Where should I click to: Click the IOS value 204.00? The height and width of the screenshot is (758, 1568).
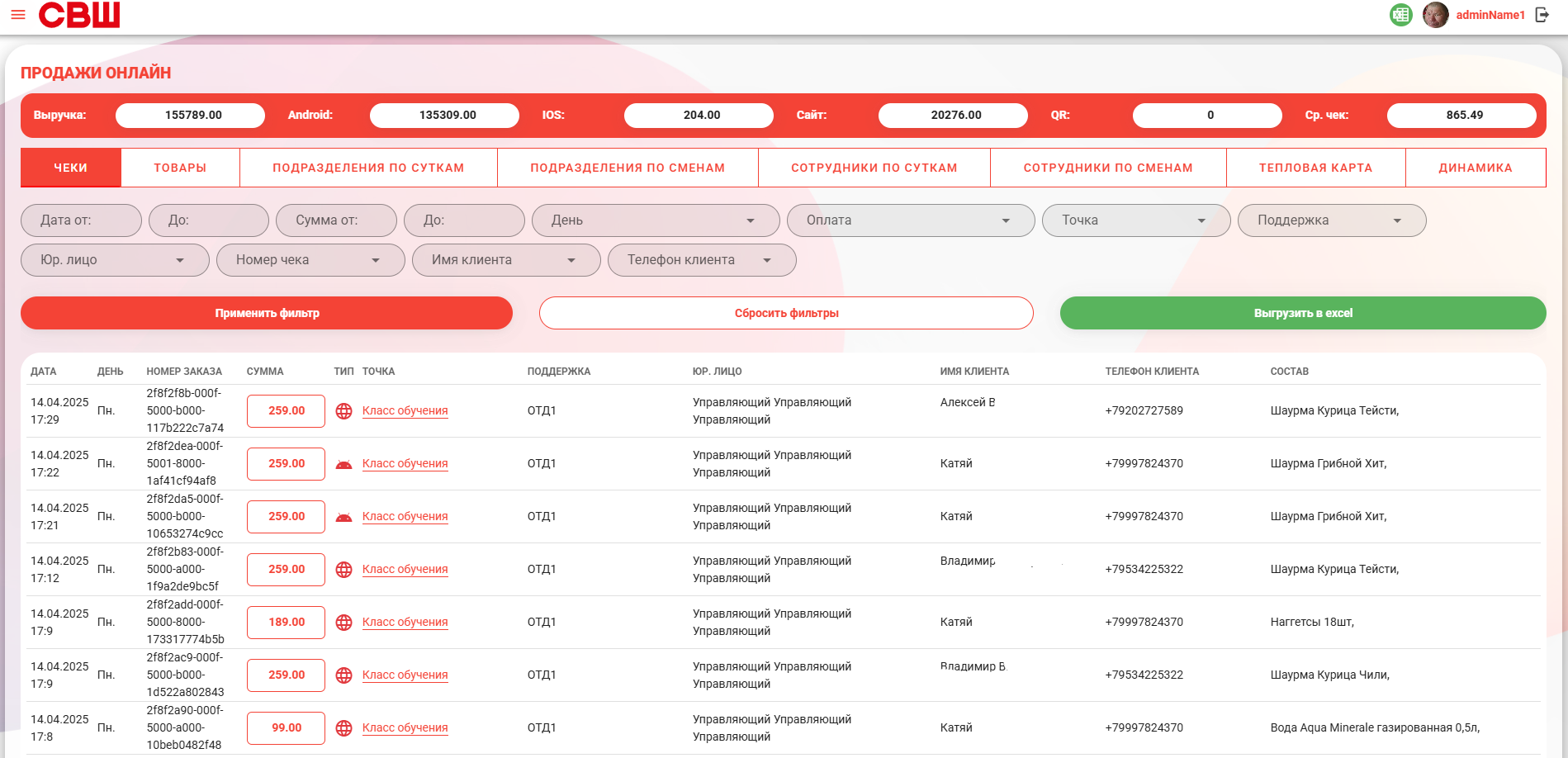(x=699, y=116)
